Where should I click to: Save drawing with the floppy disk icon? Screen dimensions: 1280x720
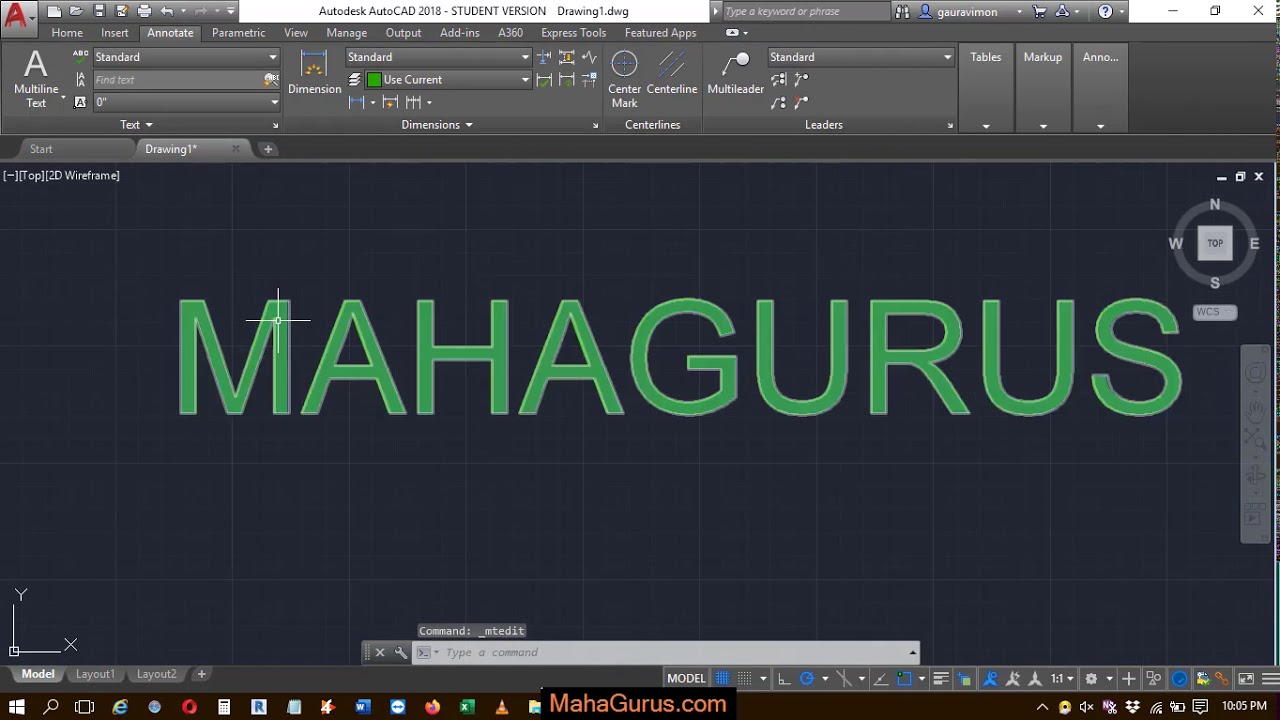[99, 12]
